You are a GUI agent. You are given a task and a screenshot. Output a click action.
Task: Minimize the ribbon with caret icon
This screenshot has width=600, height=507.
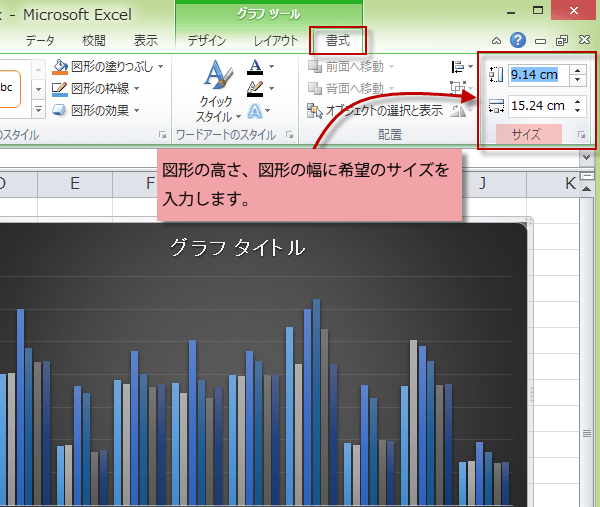click(497, 40)
